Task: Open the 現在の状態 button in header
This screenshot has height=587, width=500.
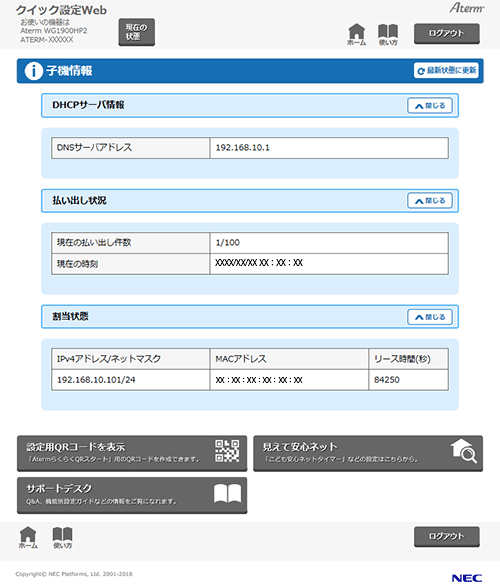Action: click(137, 32)
